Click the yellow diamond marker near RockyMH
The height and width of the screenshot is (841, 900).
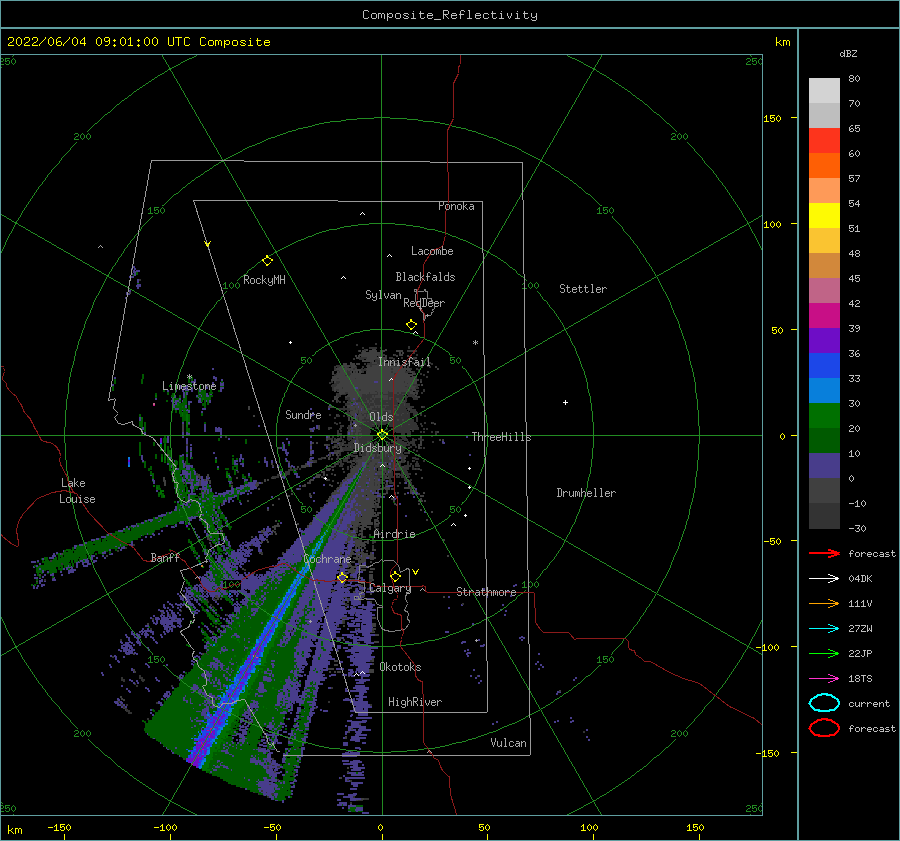(267, 261)
